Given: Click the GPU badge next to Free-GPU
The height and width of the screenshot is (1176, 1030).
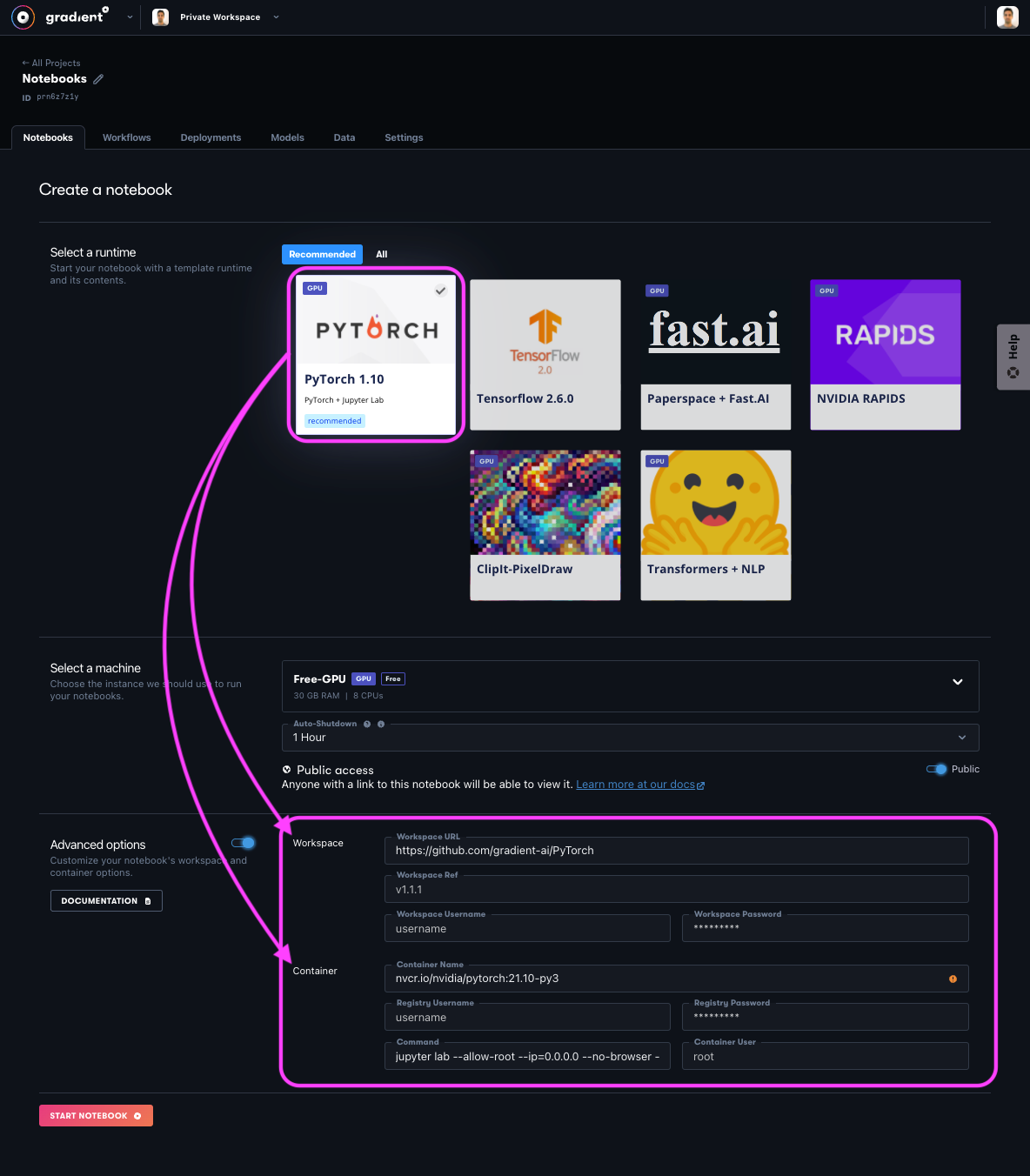Looking at the screenshot, I should click(x=364, y=678).
